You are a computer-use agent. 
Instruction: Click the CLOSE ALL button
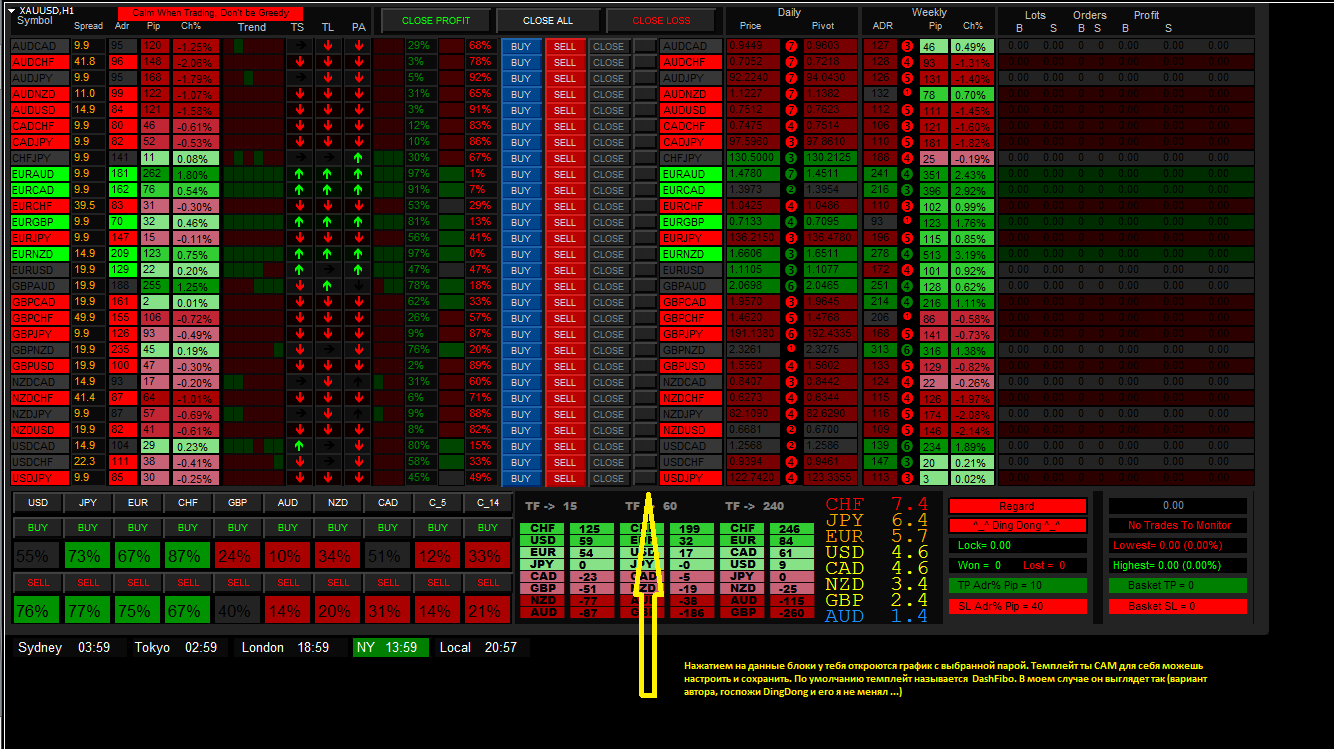point(548,20)
